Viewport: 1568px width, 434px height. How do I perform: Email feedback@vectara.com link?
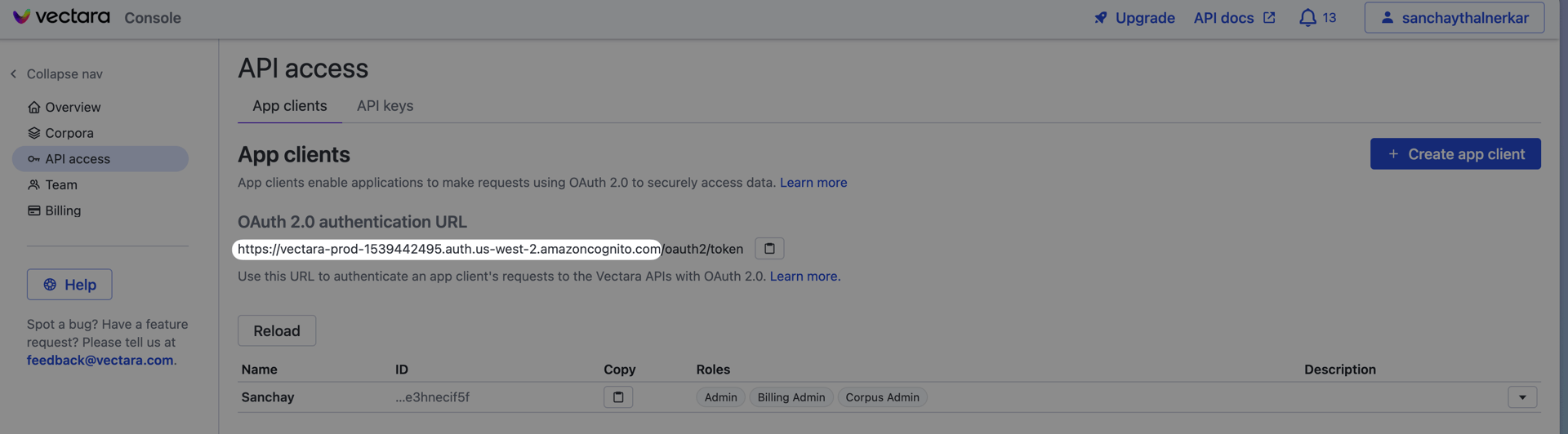[100, 361]
